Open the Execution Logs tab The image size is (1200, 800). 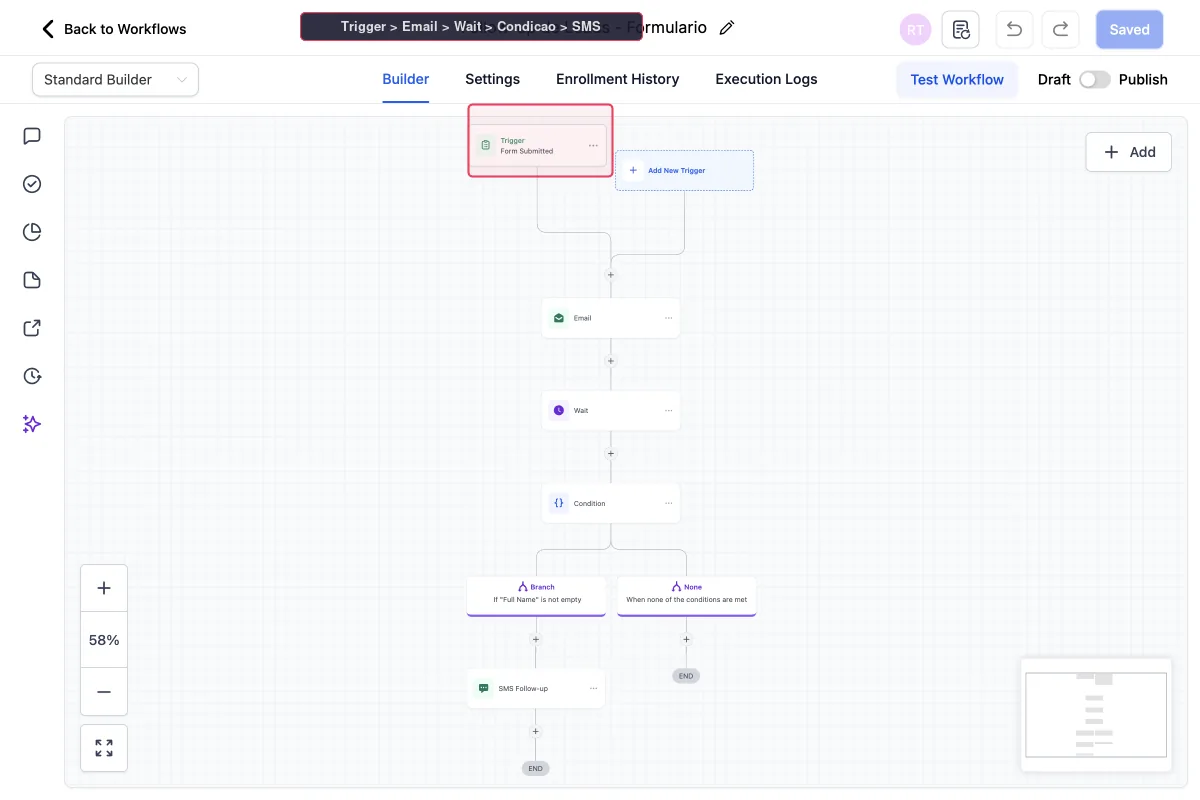tap(765, 79)
